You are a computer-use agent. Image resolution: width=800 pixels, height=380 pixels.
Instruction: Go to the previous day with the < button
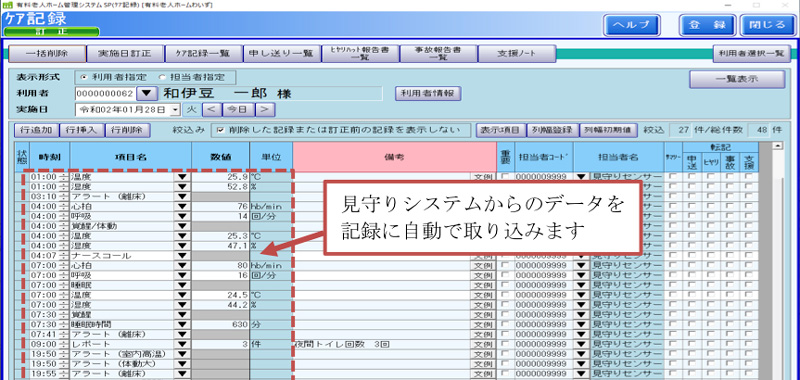click(x=212, y=109)
